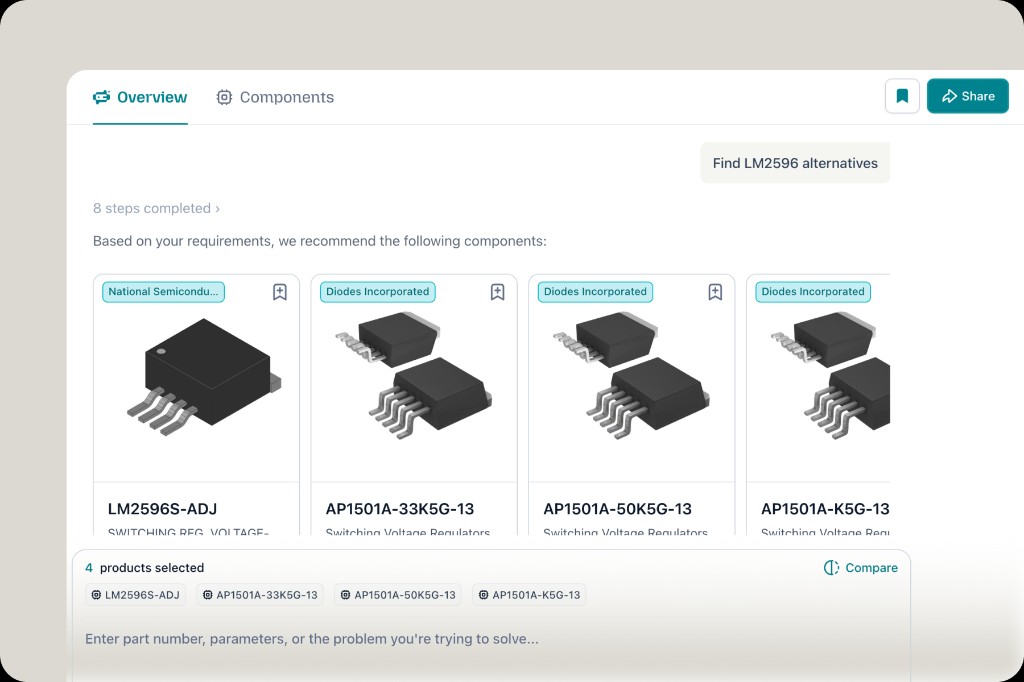Click the Share button

click(967, 96)
